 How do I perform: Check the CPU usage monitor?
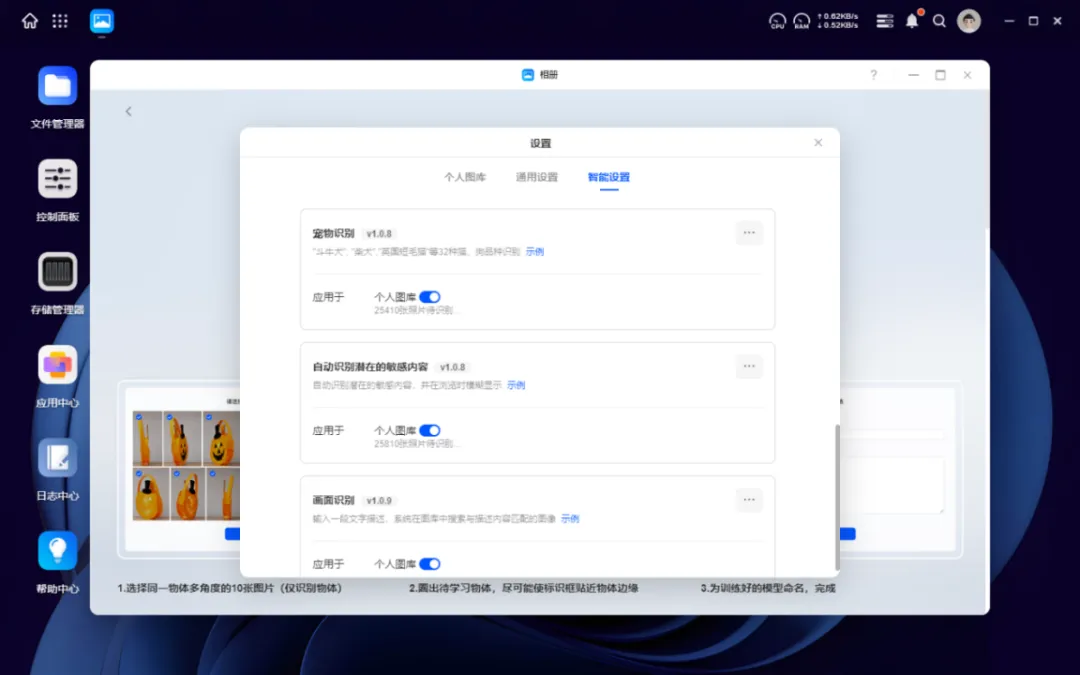[x=777, y=20]
